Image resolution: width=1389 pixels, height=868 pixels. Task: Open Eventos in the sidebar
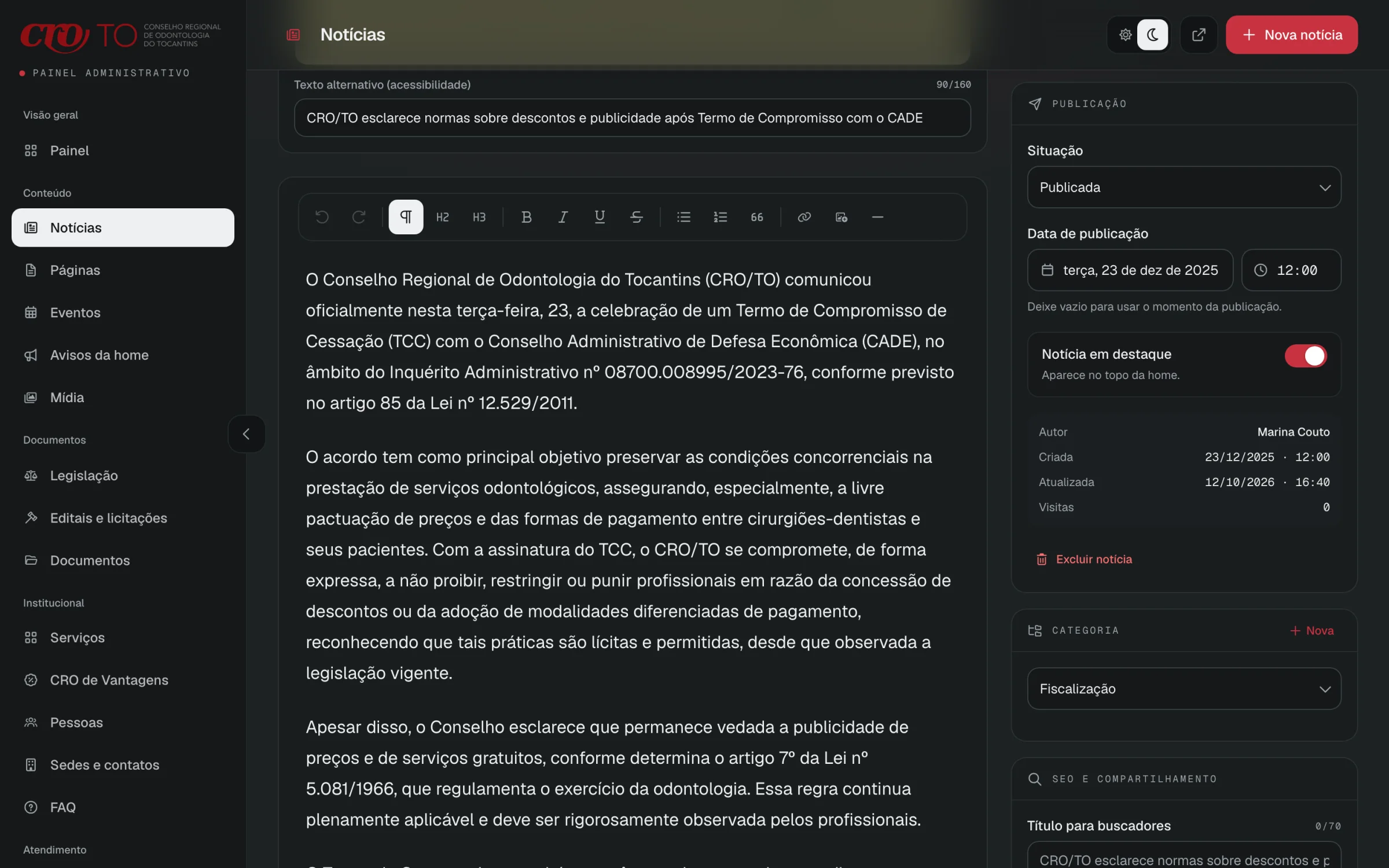pyautogui.click(x=123, y=312)
